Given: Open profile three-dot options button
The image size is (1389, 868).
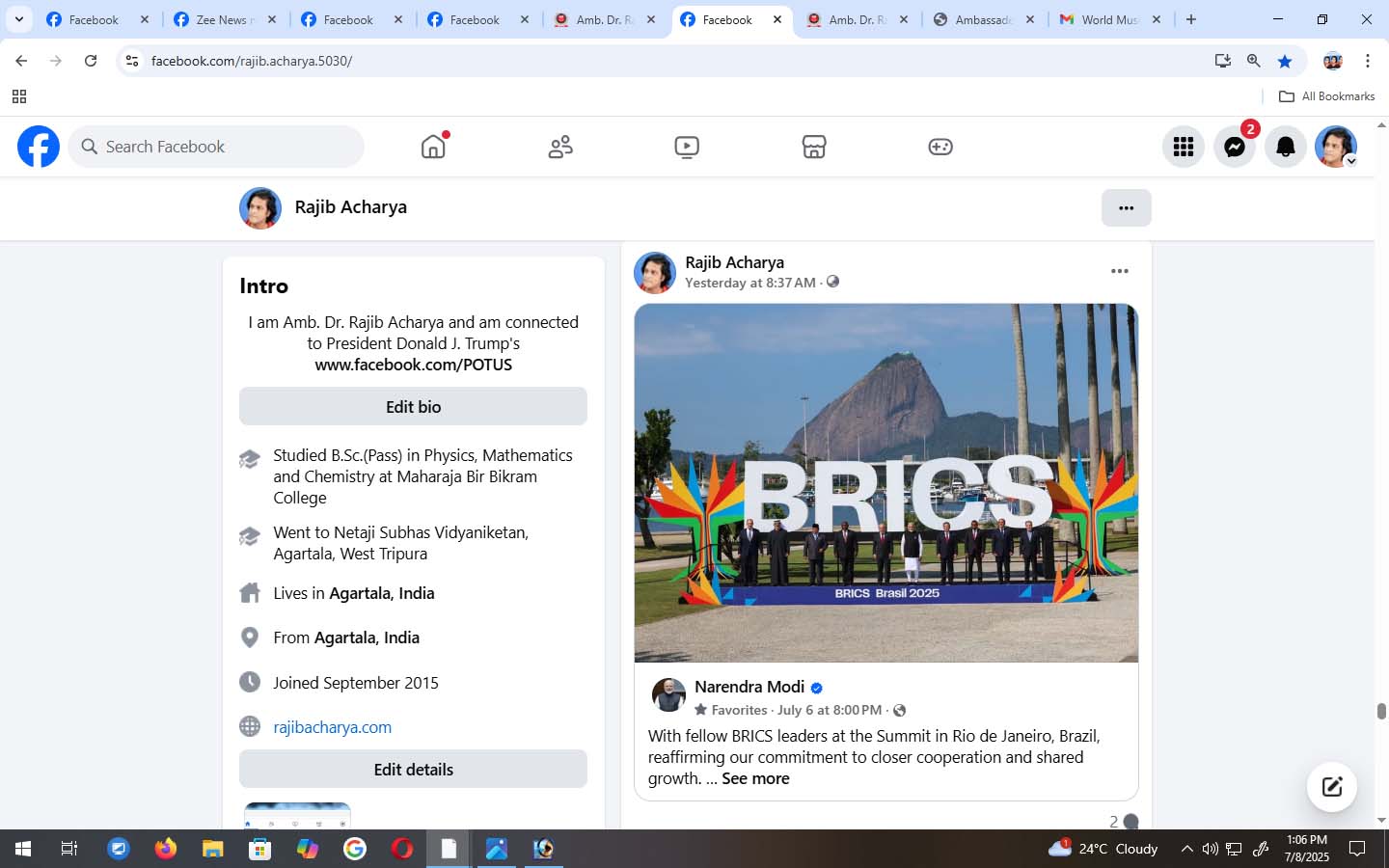Looking at the screenshot, I should point(1126,207).
